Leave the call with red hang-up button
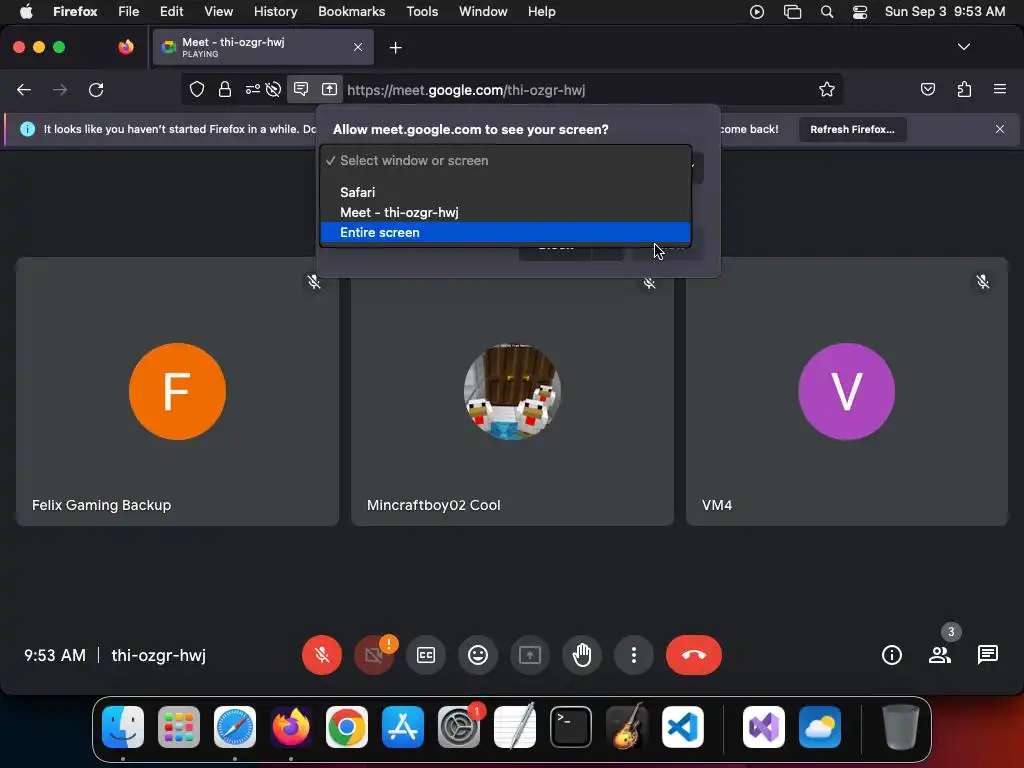The height and width of the screenshot is (768, 1024). point(694,655)
